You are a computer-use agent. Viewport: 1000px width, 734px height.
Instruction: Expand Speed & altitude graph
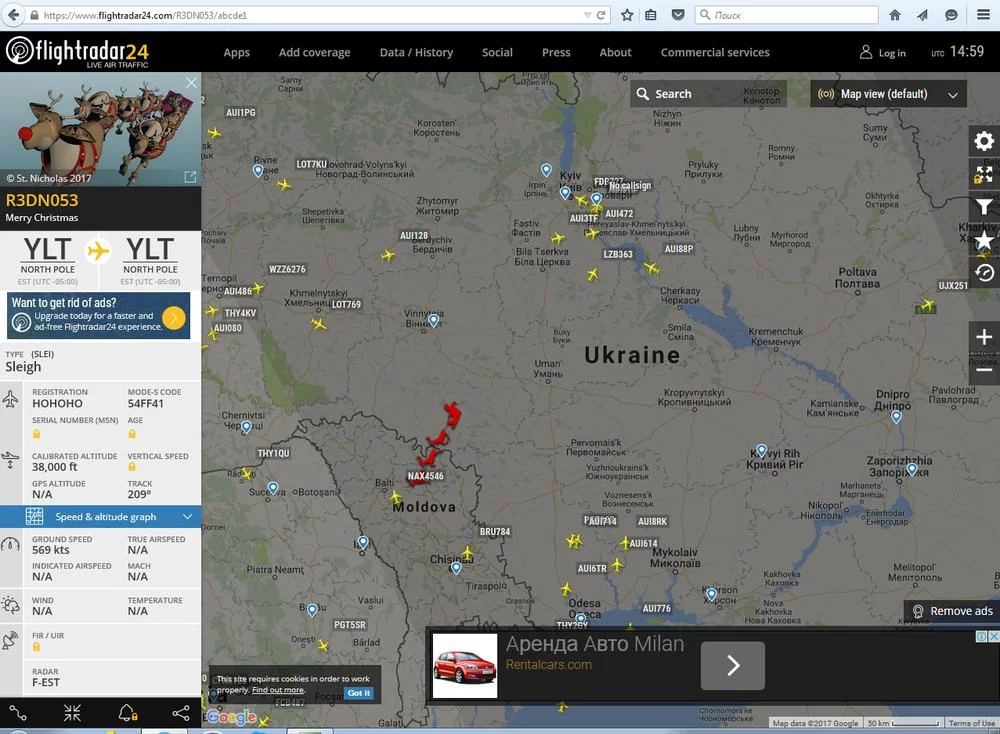click(101, 517)
